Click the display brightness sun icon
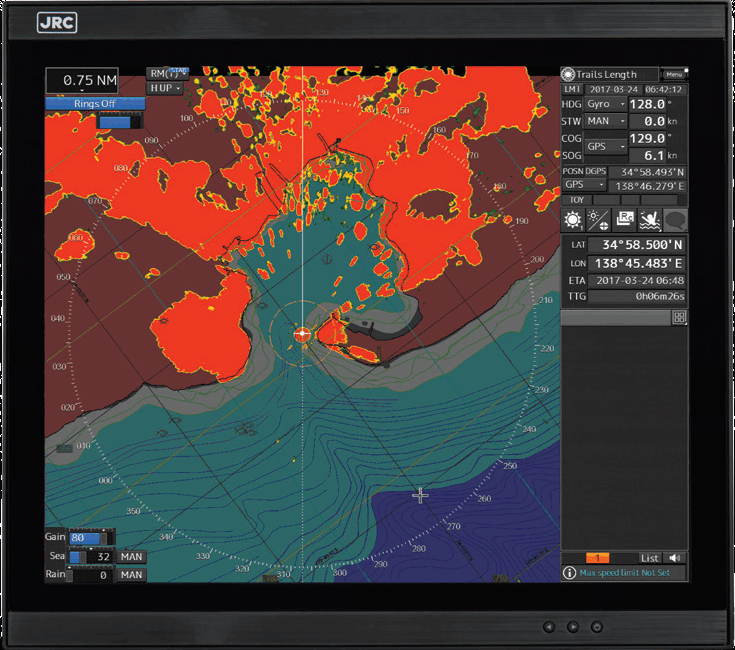Screen dimensions: 735x650 573,221
